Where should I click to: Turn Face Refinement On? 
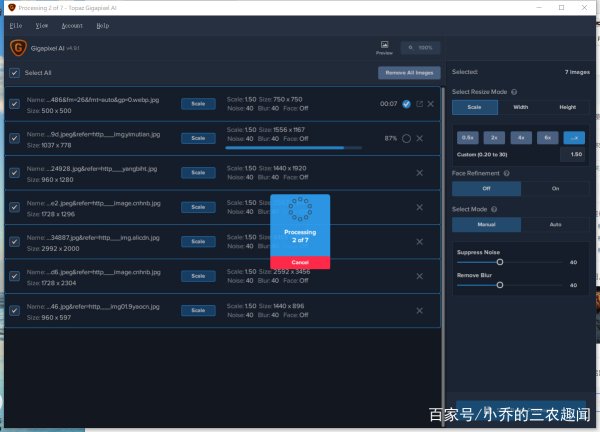(555, 188)
